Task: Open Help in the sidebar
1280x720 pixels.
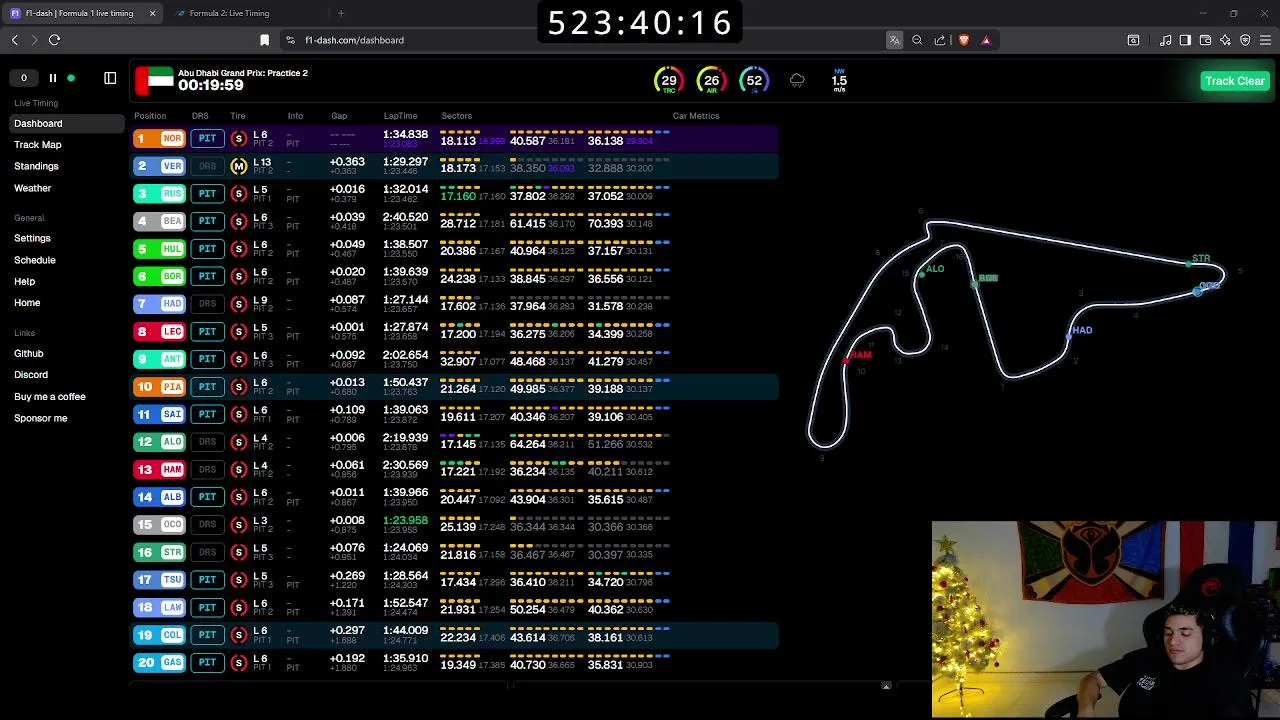Action: (x=25, y=282)
